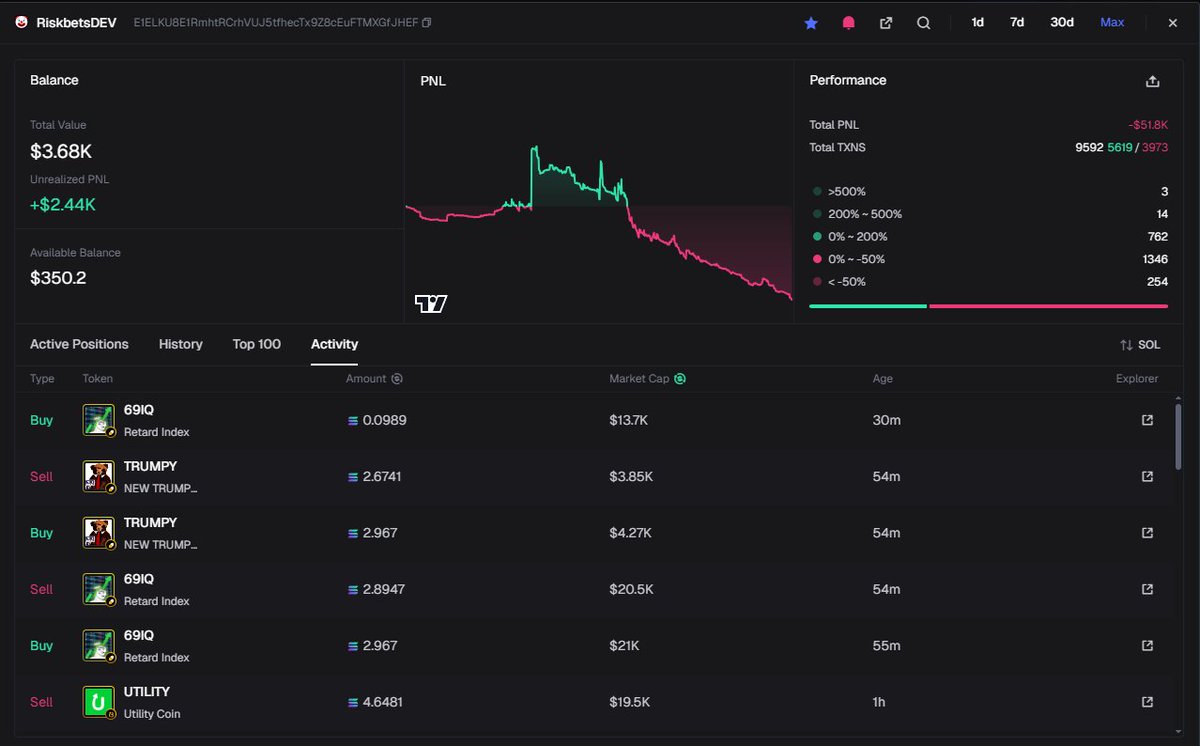This screenshot has height=746, width=1200.
Task: Switch to Active Positions tab
Action: (x=79, y=344)
